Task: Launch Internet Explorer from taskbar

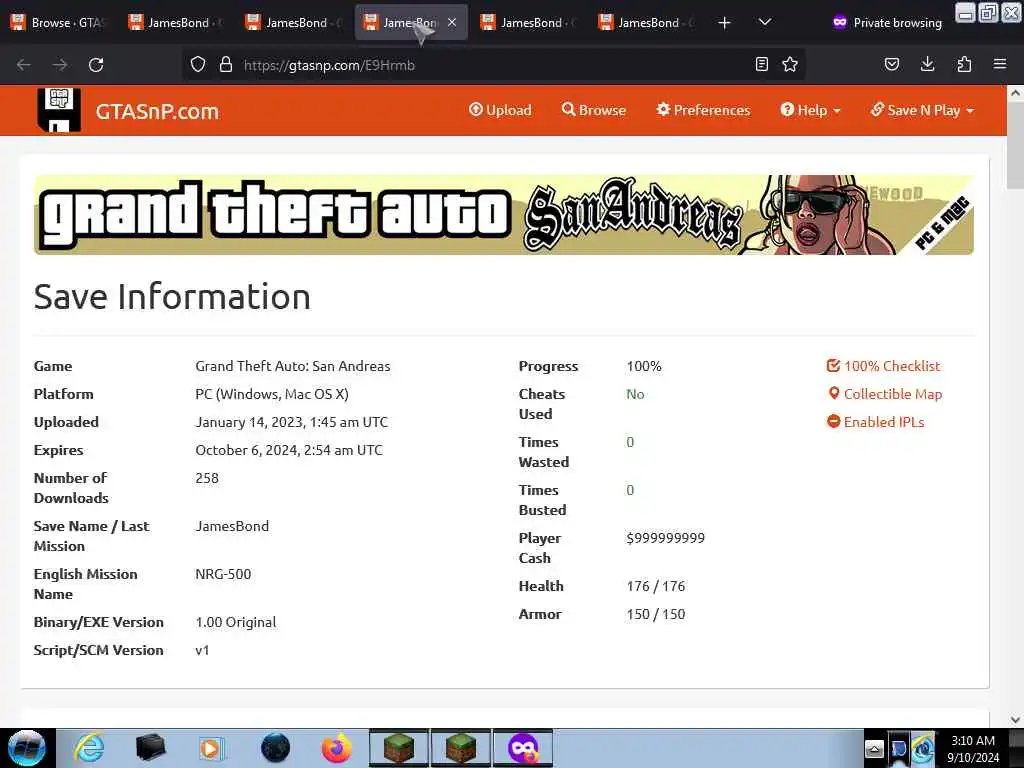Action: [88, 748]
